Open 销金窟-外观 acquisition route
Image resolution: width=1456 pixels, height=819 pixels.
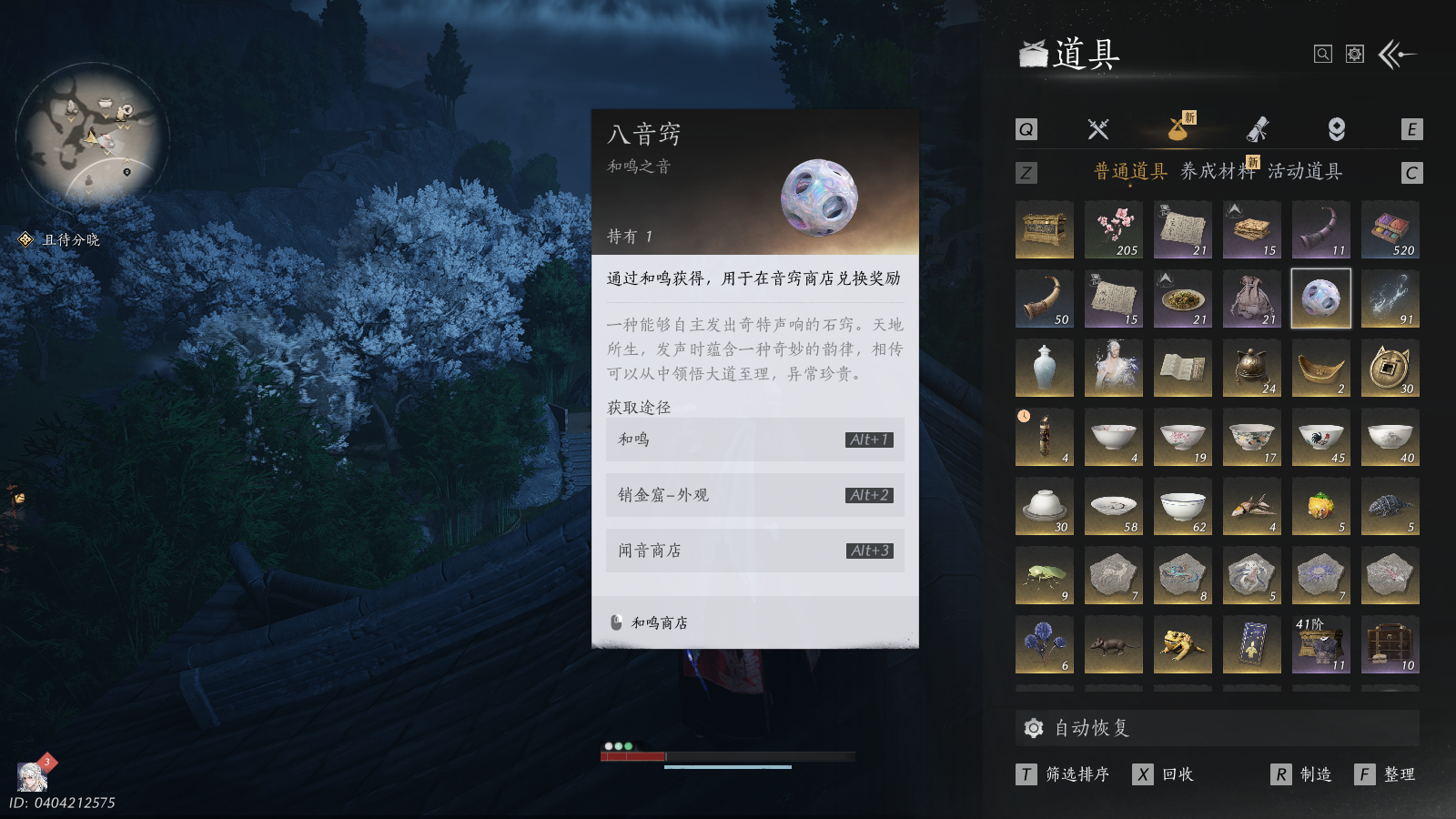tap(755, 495)
